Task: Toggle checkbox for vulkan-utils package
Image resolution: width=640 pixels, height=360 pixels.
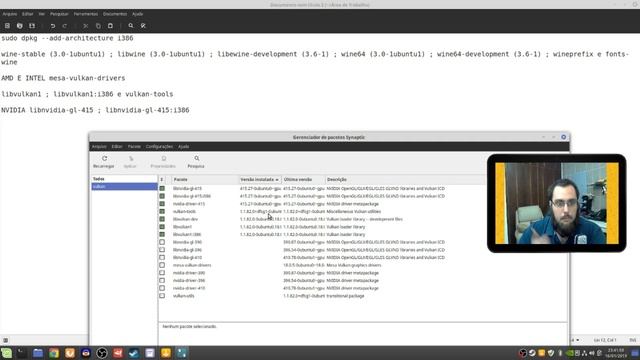Action: point(162,296)
